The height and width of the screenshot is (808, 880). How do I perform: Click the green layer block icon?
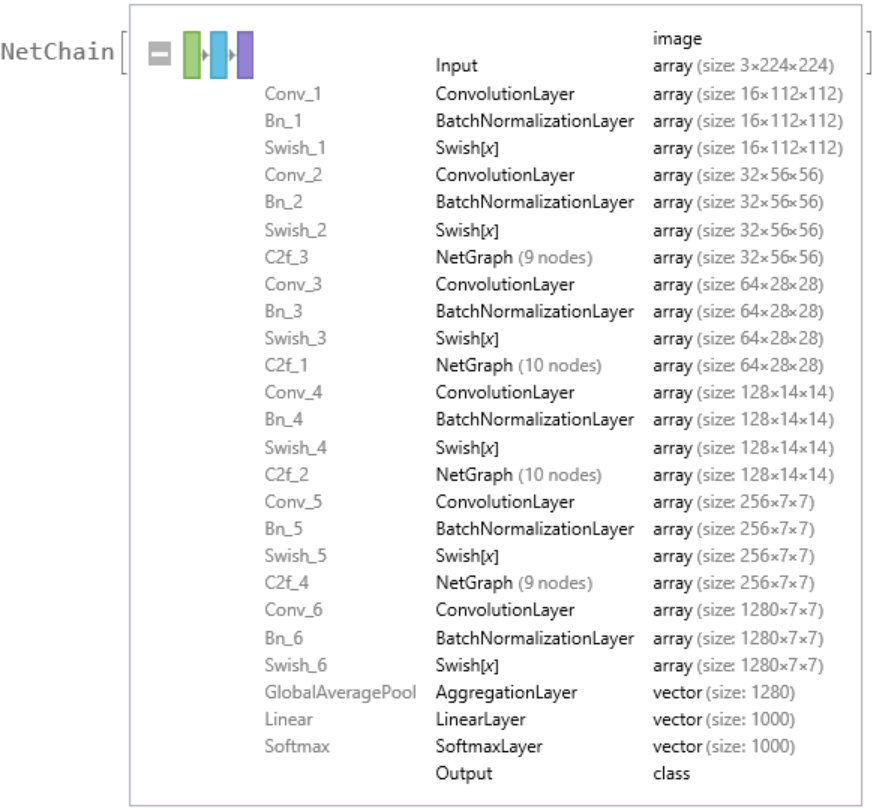point(192,54)
